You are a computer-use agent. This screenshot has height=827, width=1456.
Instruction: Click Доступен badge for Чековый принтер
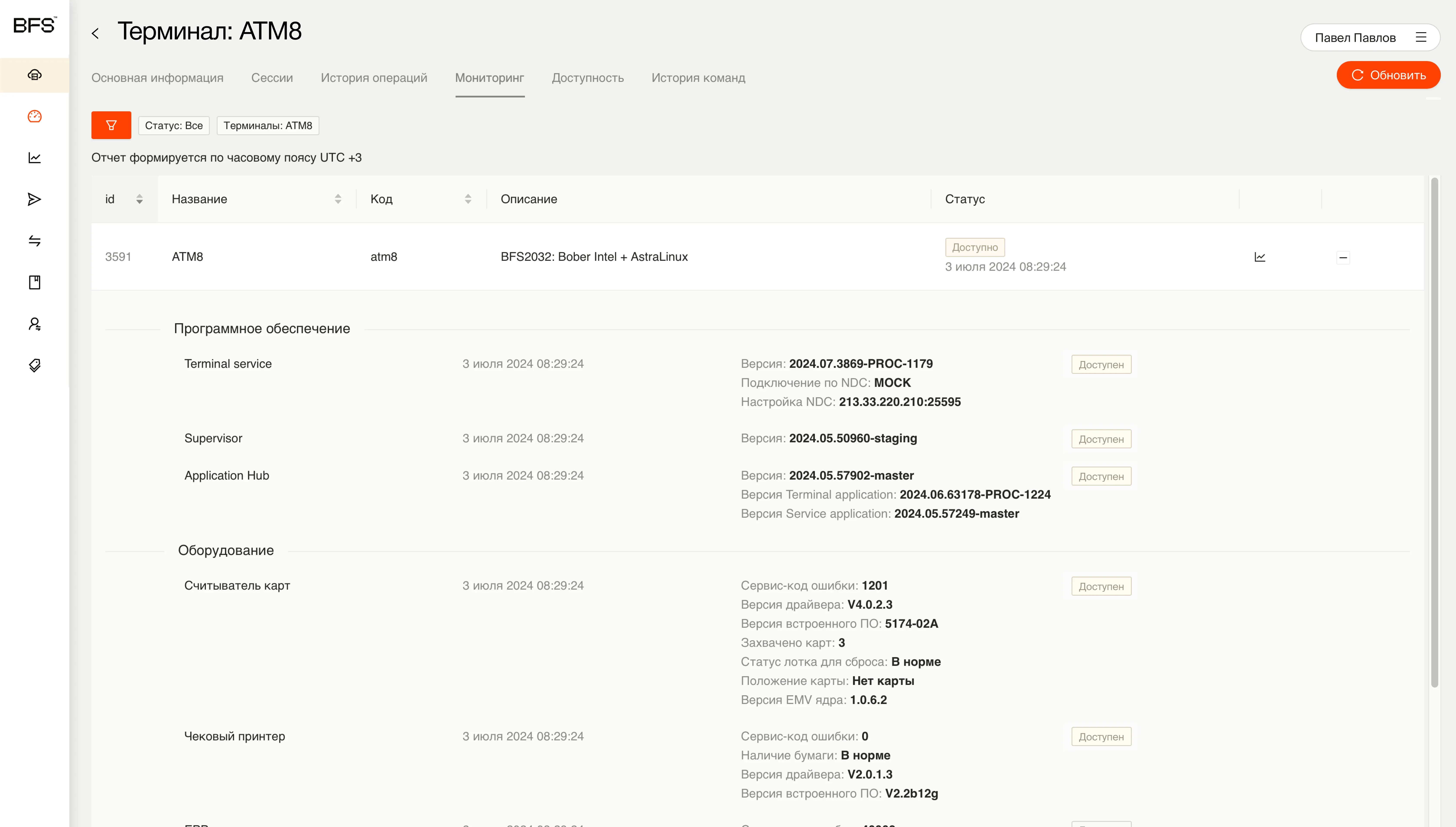[1101, 737]
